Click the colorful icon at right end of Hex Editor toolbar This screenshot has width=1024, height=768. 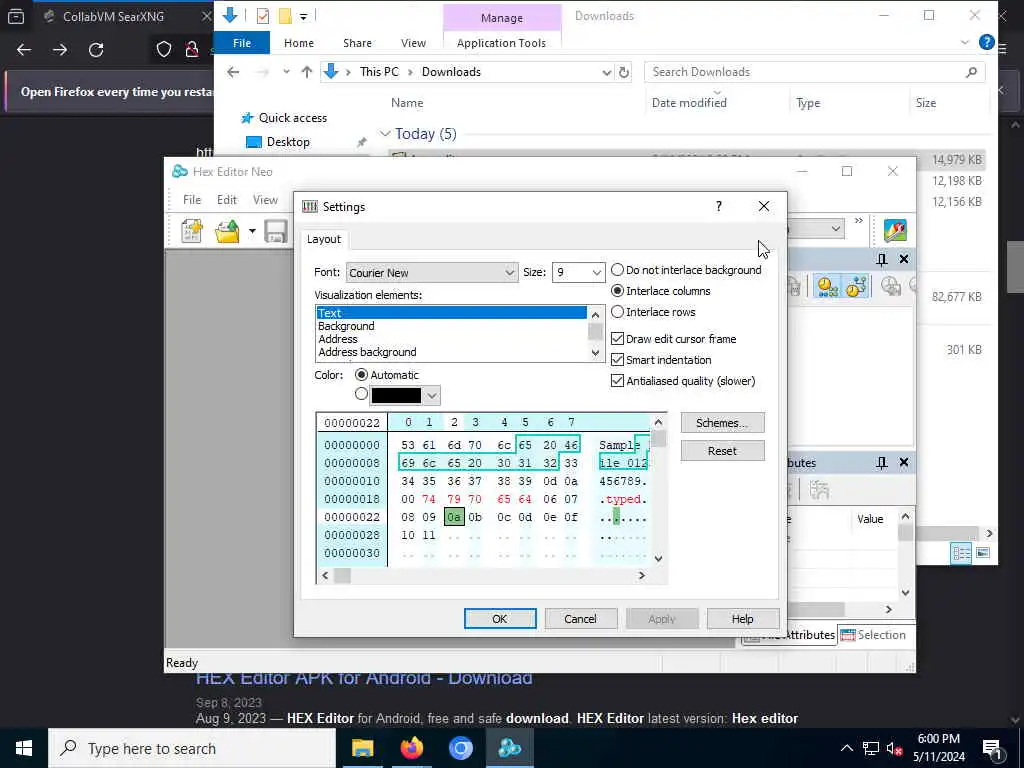tap(895, 230)
